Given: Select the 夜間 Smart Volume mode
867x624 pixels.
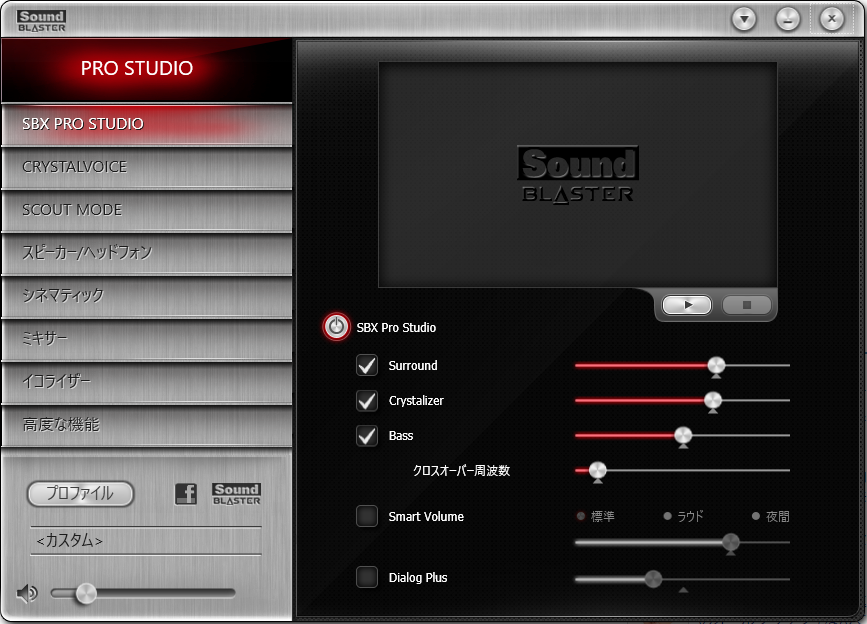Looking at the screenshot, I should (771, 516).
